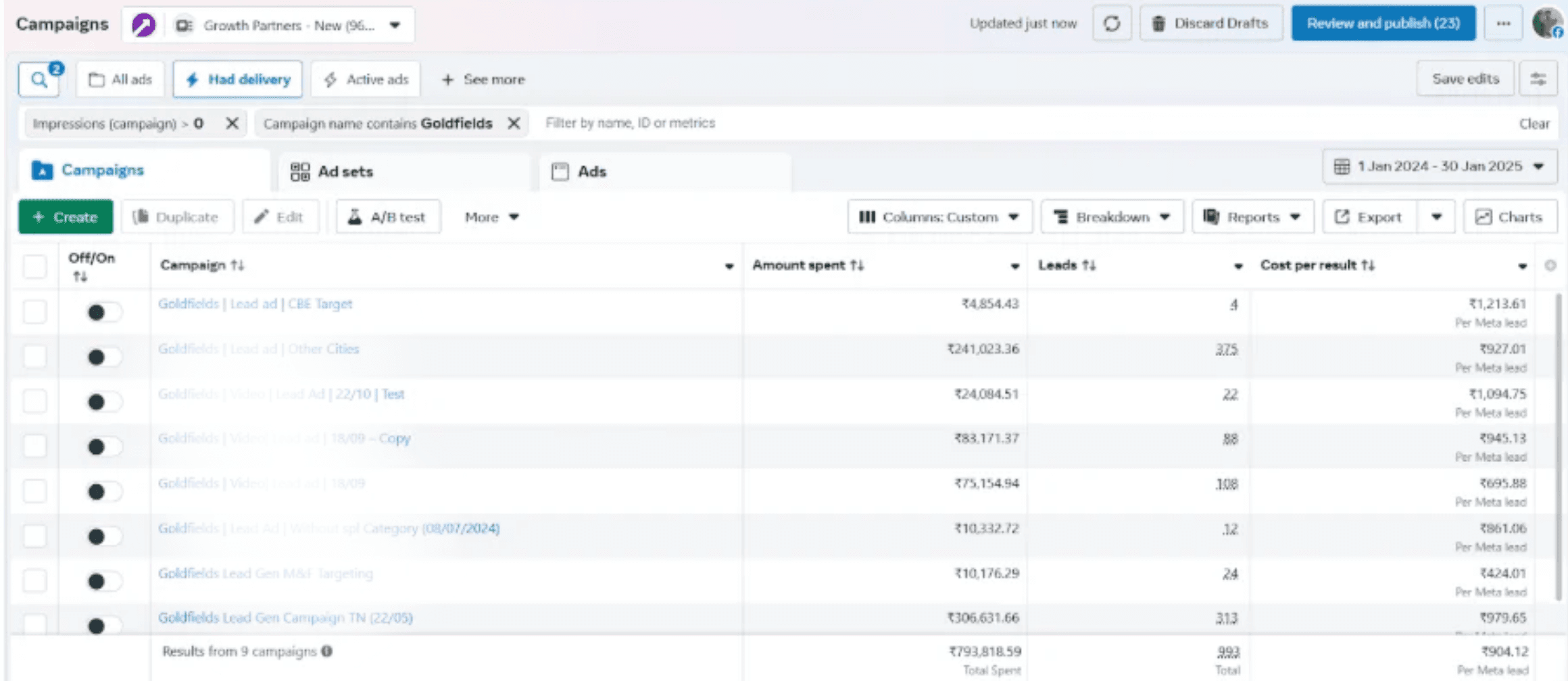Screen dimensions: 1568x681
Task: Select the Active ads view
Action: (x=366, y=80)
